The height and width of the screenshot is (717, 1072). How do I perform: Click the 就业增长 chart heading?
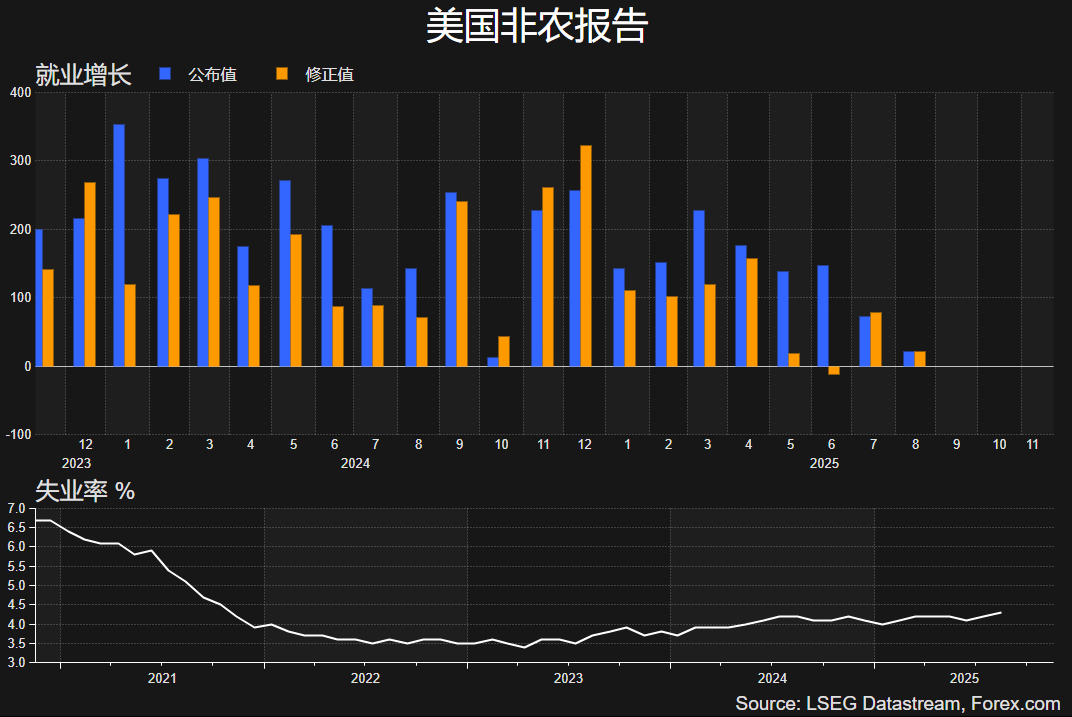point(83,75)
